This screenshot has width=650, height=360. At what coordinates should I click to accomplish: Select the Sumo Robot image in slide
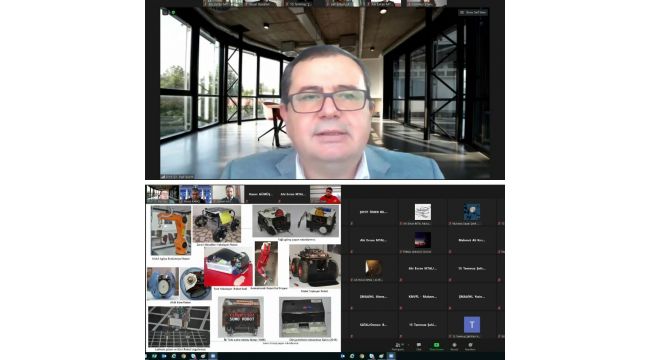click(241, 317)
